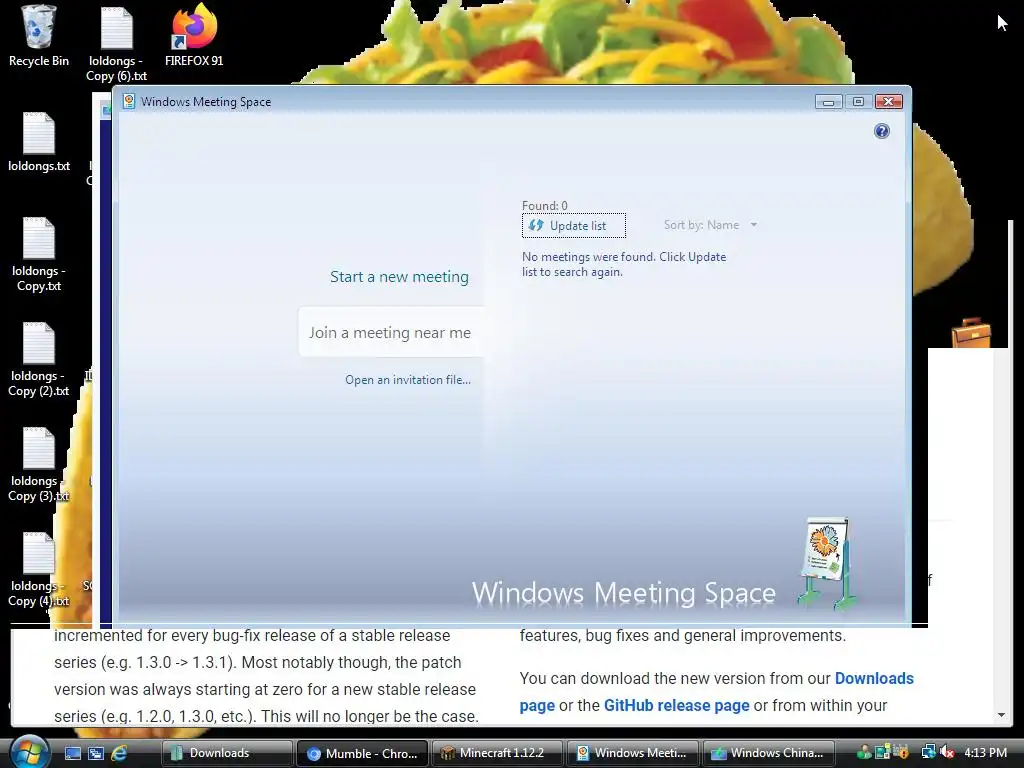The width and height of the screenshot is (1024, 768).
Task: Open an invitation file link
Action: (408, 379)
